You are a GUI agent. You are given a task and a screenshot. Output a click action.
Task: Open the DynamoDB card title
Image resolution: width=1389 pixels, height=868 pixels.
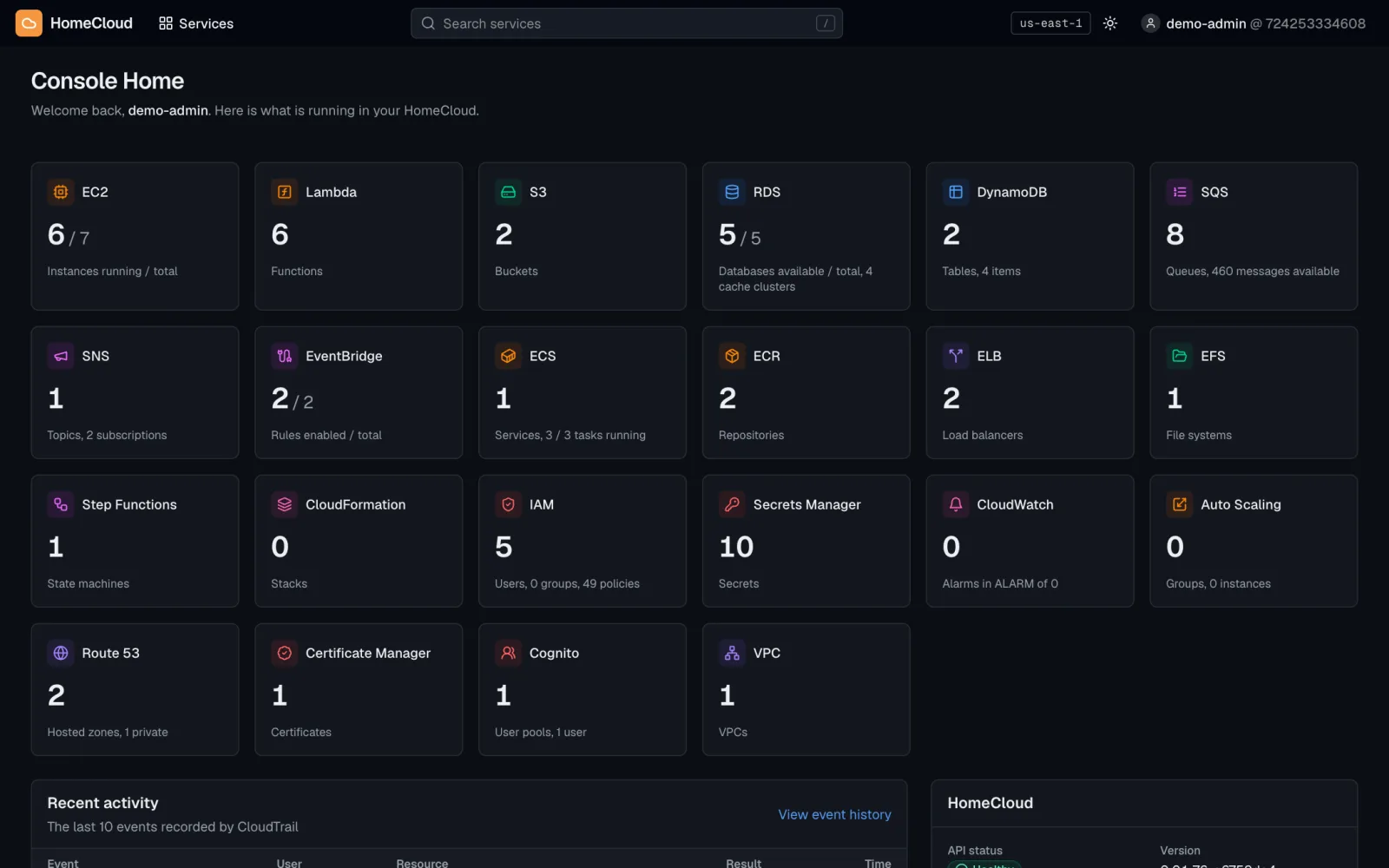1011,192
